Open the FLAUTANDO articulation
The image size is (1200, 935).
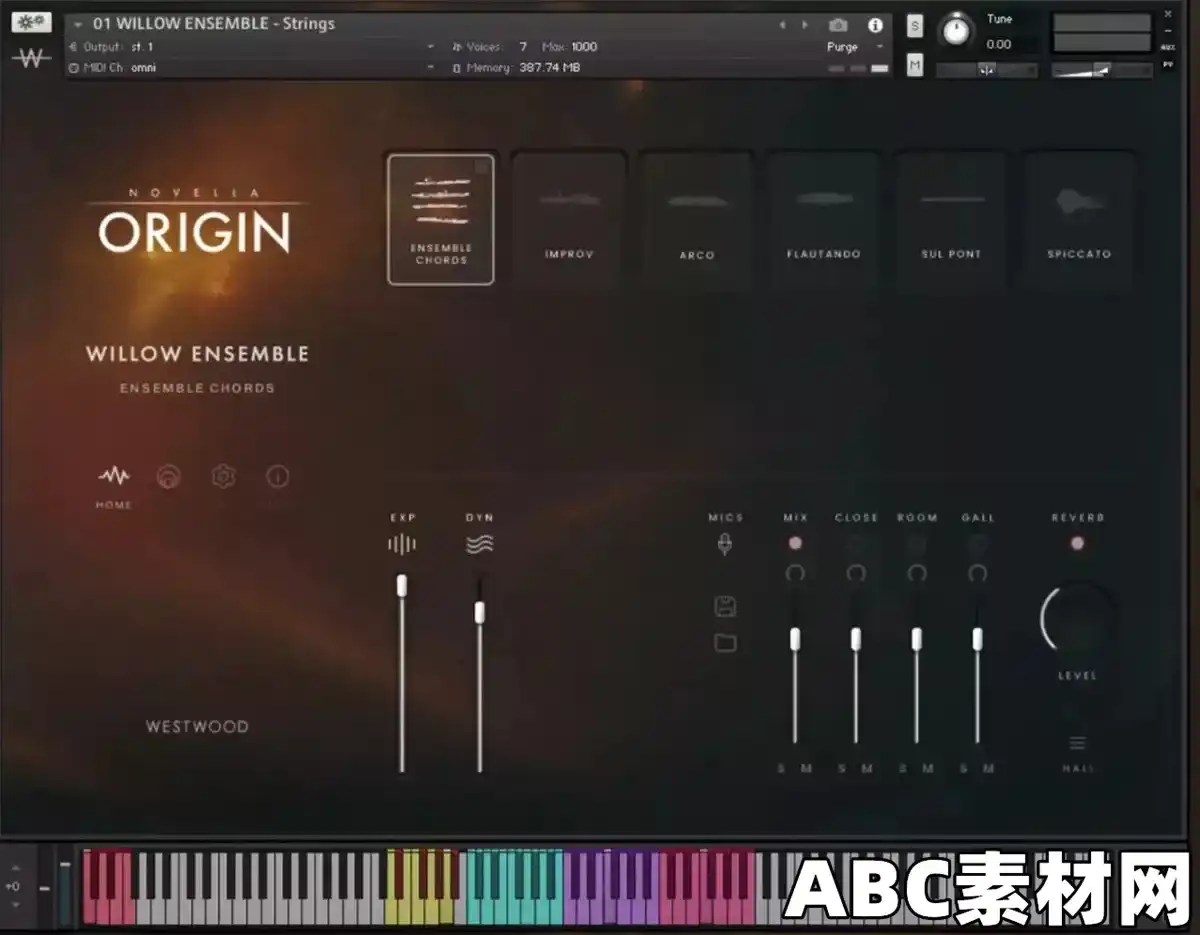(x=823, y=218)
